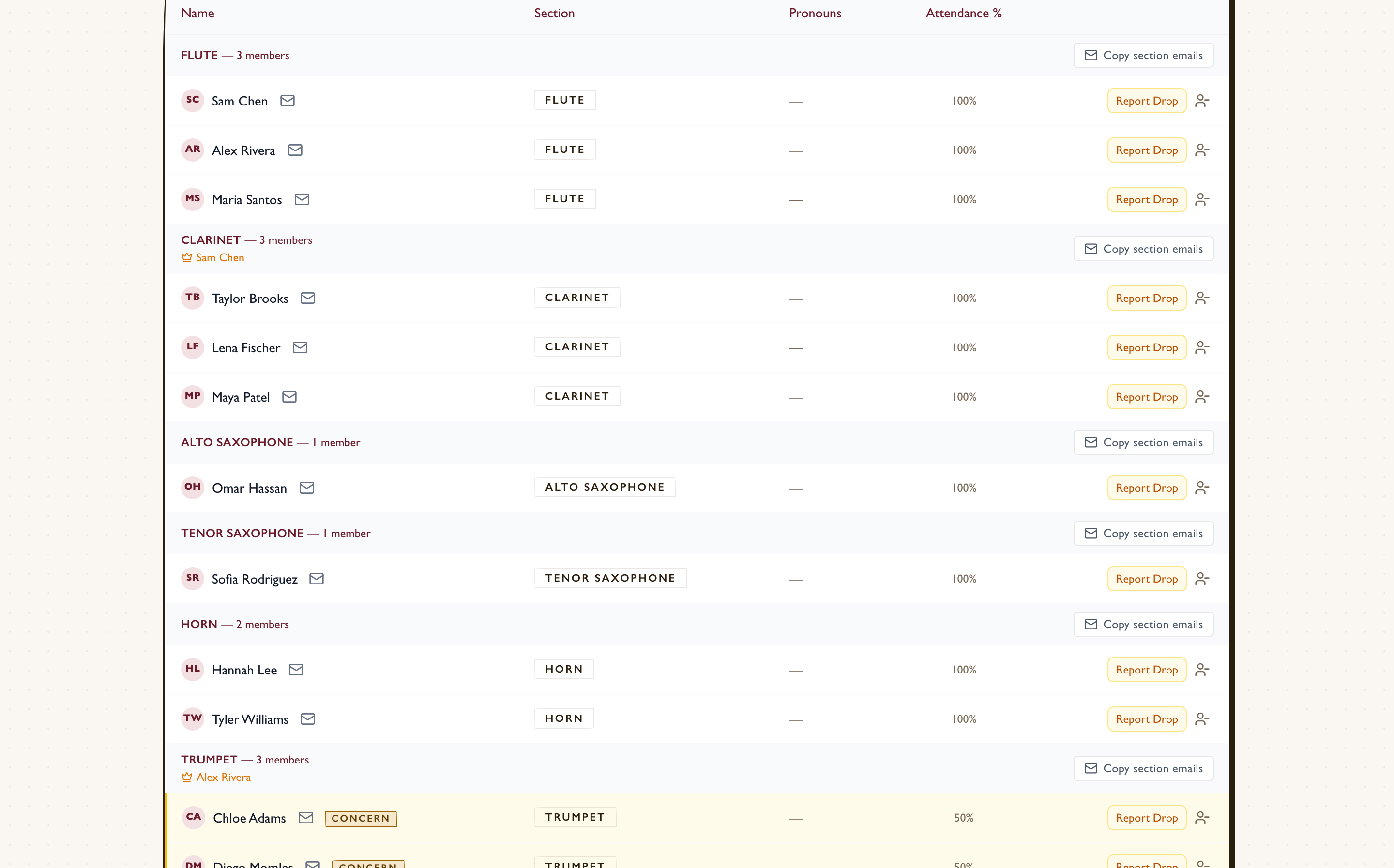Click the email icon next to Sam Chen

pyautogui.click(x=287, y=101)
